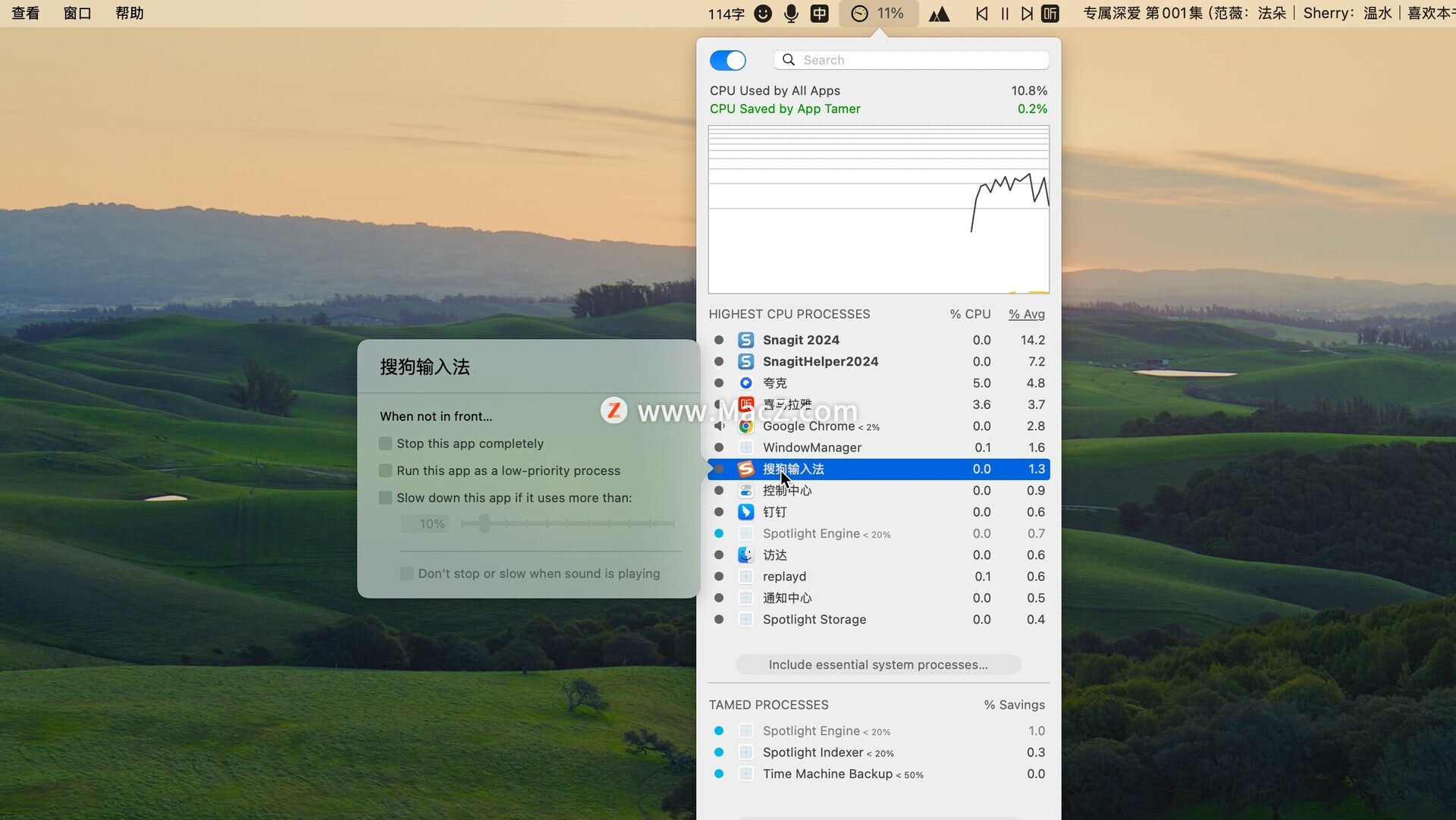Check Slow down this app if uses more
Screen dimensions: 1456x820
(x=385, y=498)
